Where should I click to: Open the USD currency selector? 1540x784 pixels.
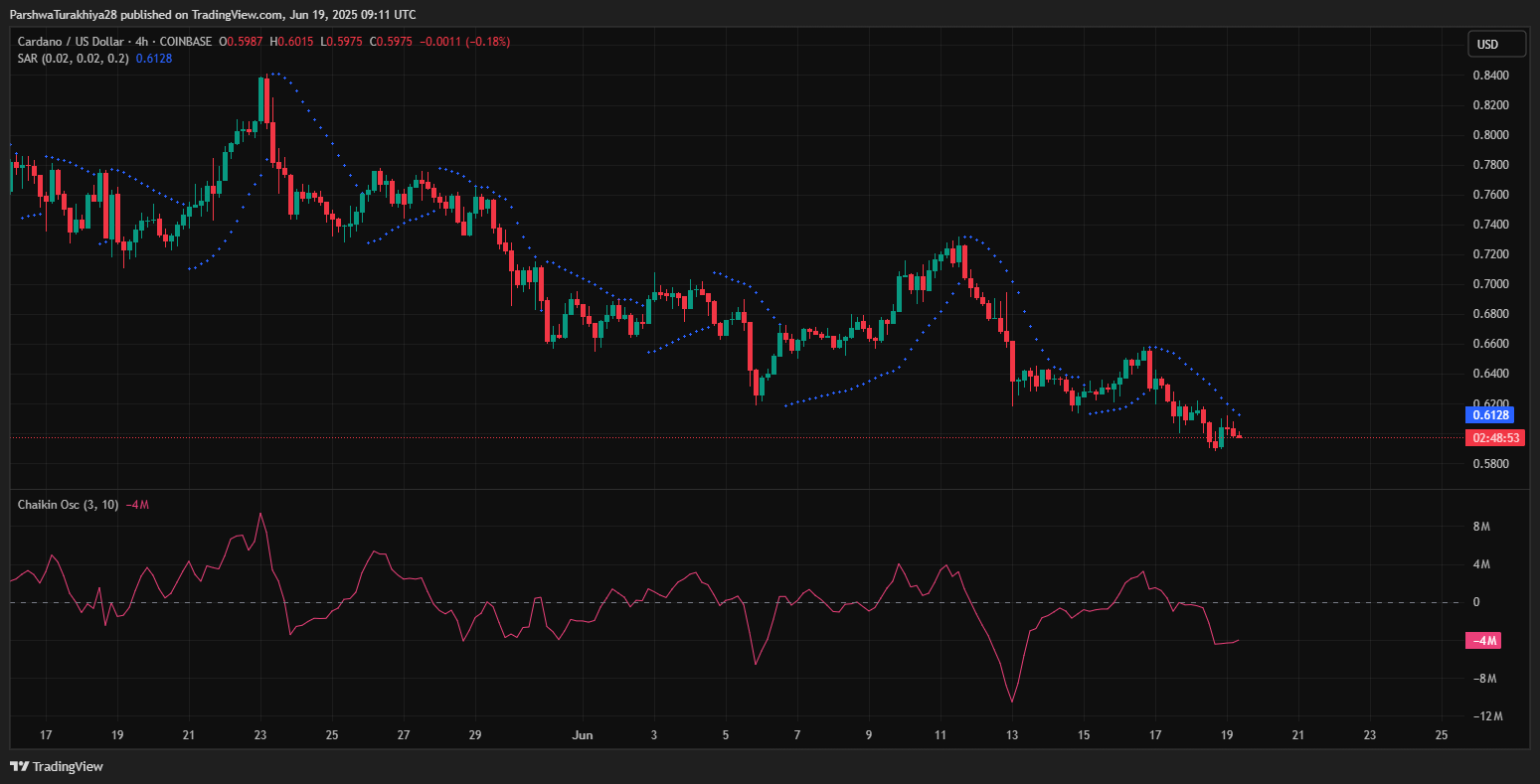(x=1497, y=45)
